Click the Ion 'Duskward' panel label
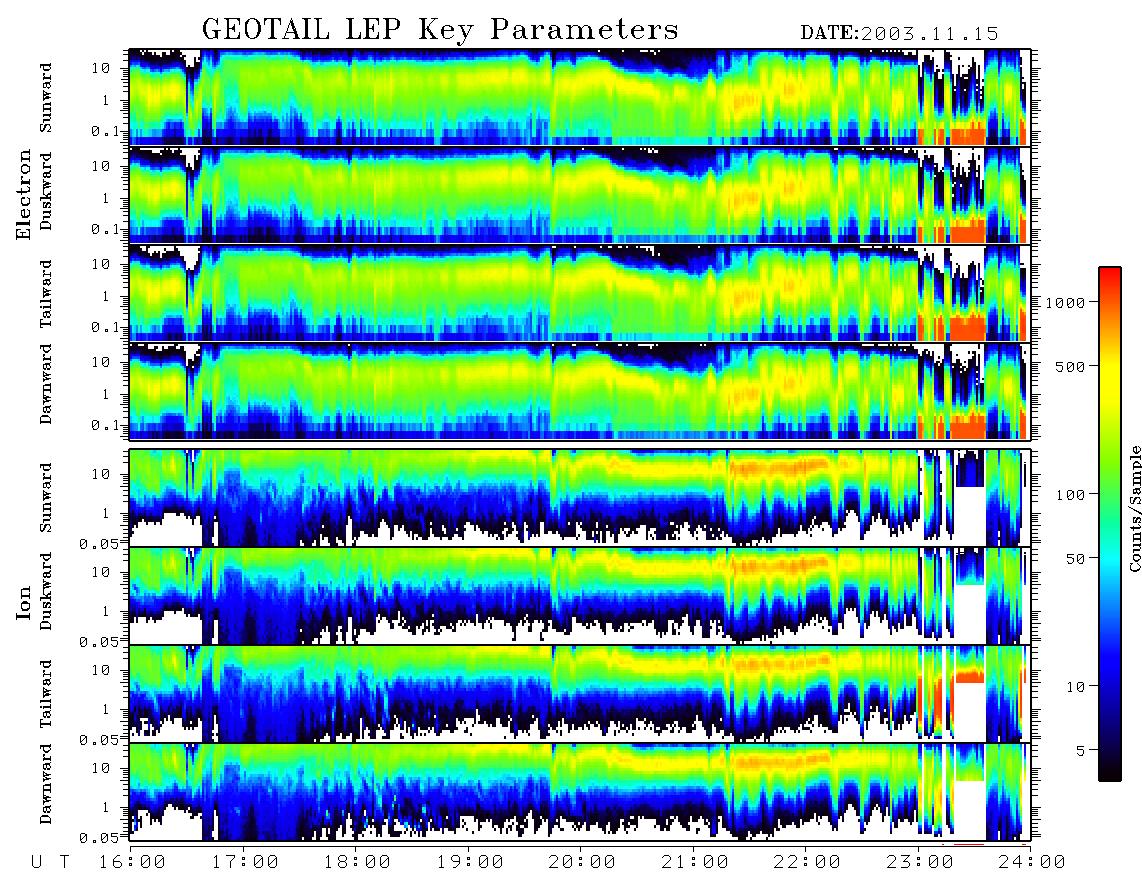 tap(46, 591)
